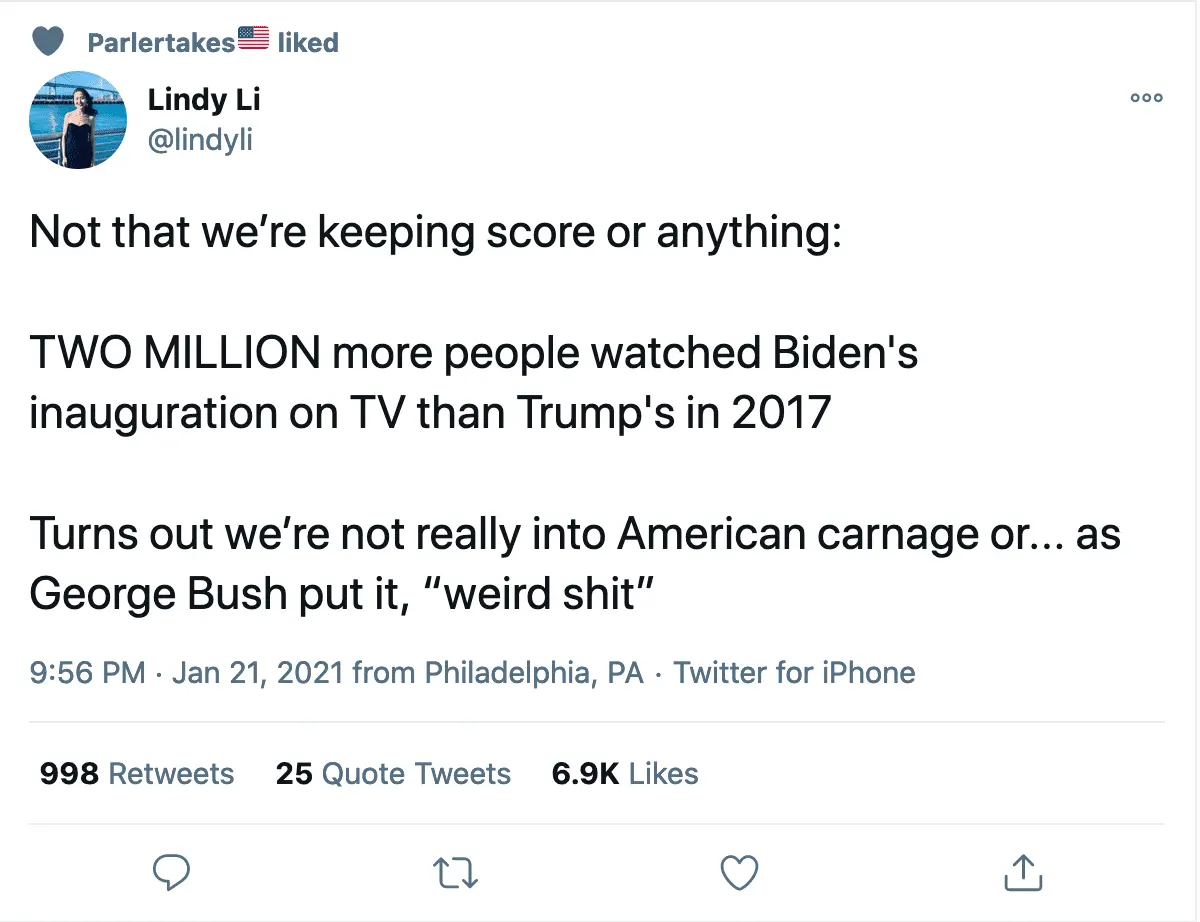This screenshot has height=922, width=1200.
Task: Open the @lindyli handle link
Action: 200,141
